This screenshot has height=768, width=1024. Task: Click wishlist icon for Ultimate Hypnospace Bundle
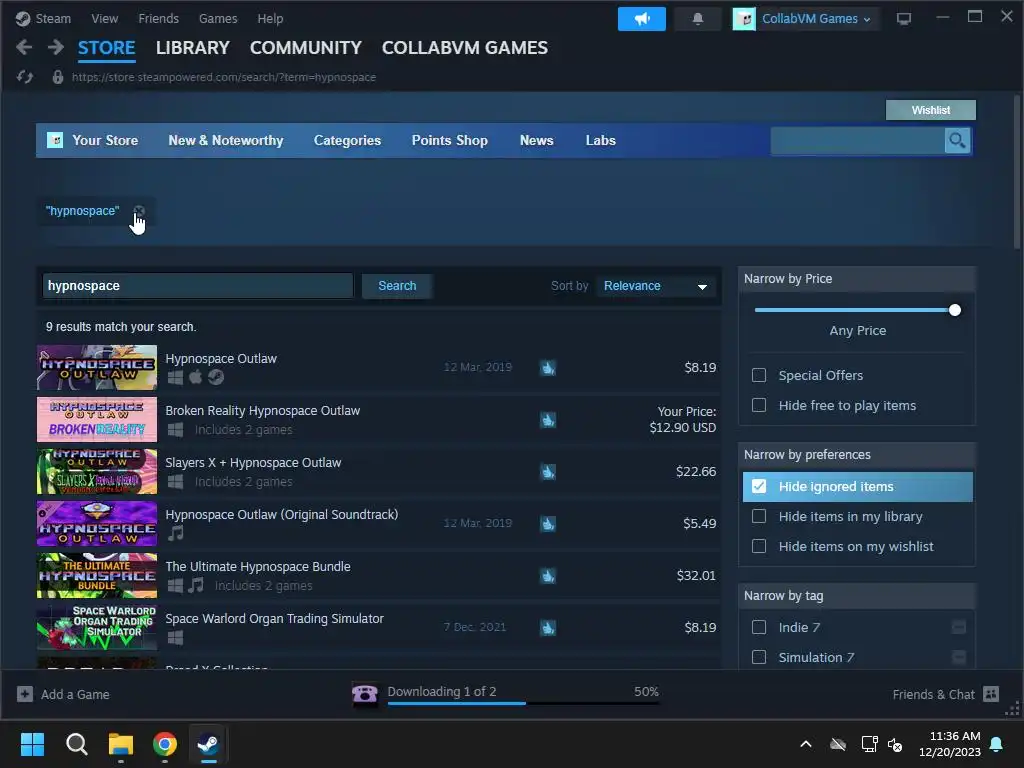[x=548, y=576]
